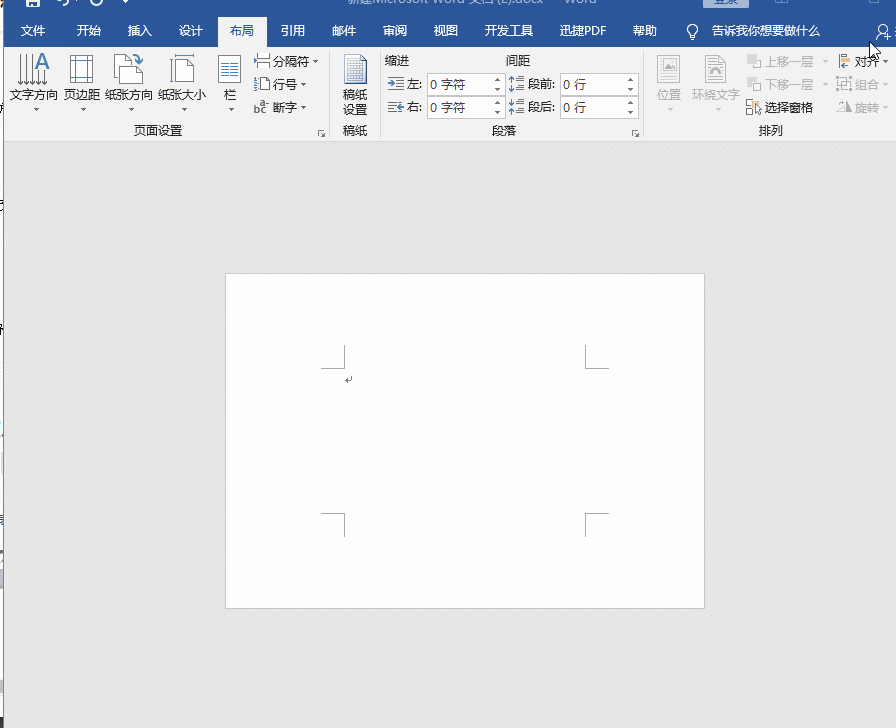The width and height of the screenshot is (896, 728).
Task: Set up columns using 栏
Action: [230, 80]
